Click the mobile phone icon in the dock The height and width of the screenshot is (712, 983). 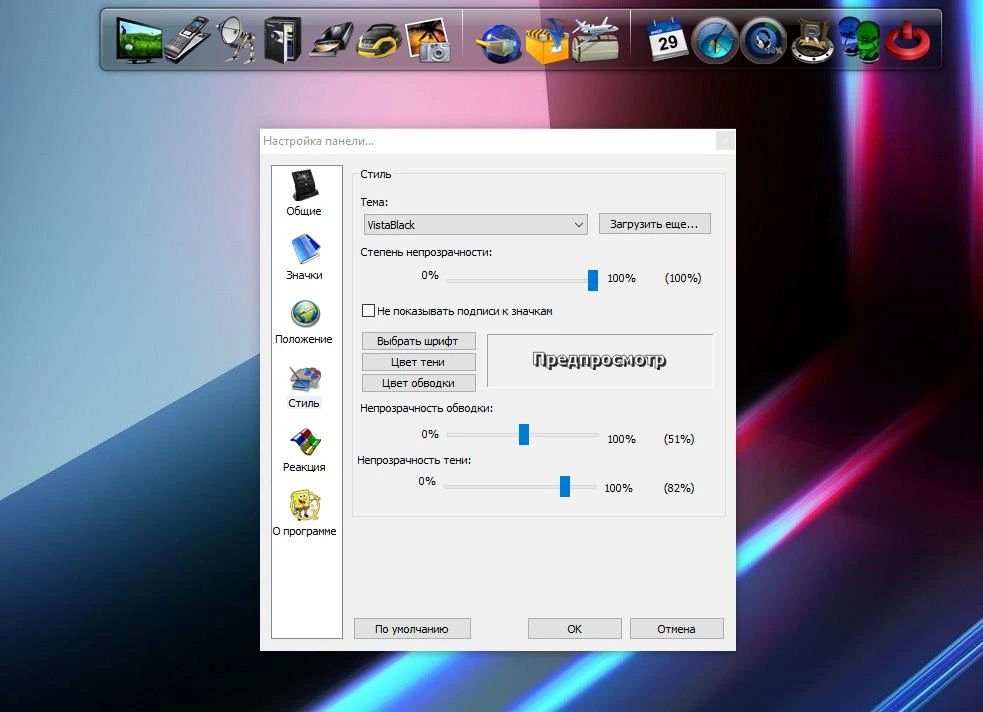[x=187, y=40]
